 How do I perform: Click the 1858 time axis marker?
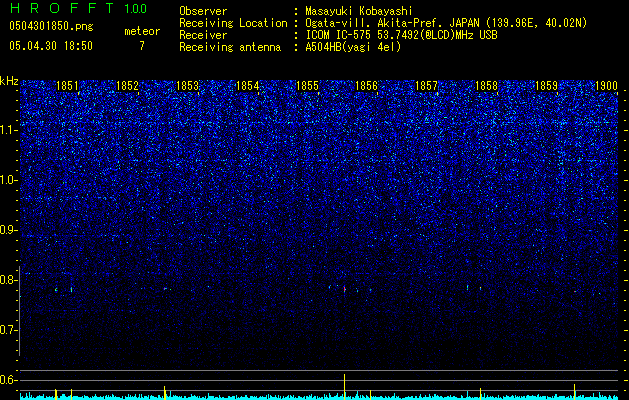click(x=486, y=86)
